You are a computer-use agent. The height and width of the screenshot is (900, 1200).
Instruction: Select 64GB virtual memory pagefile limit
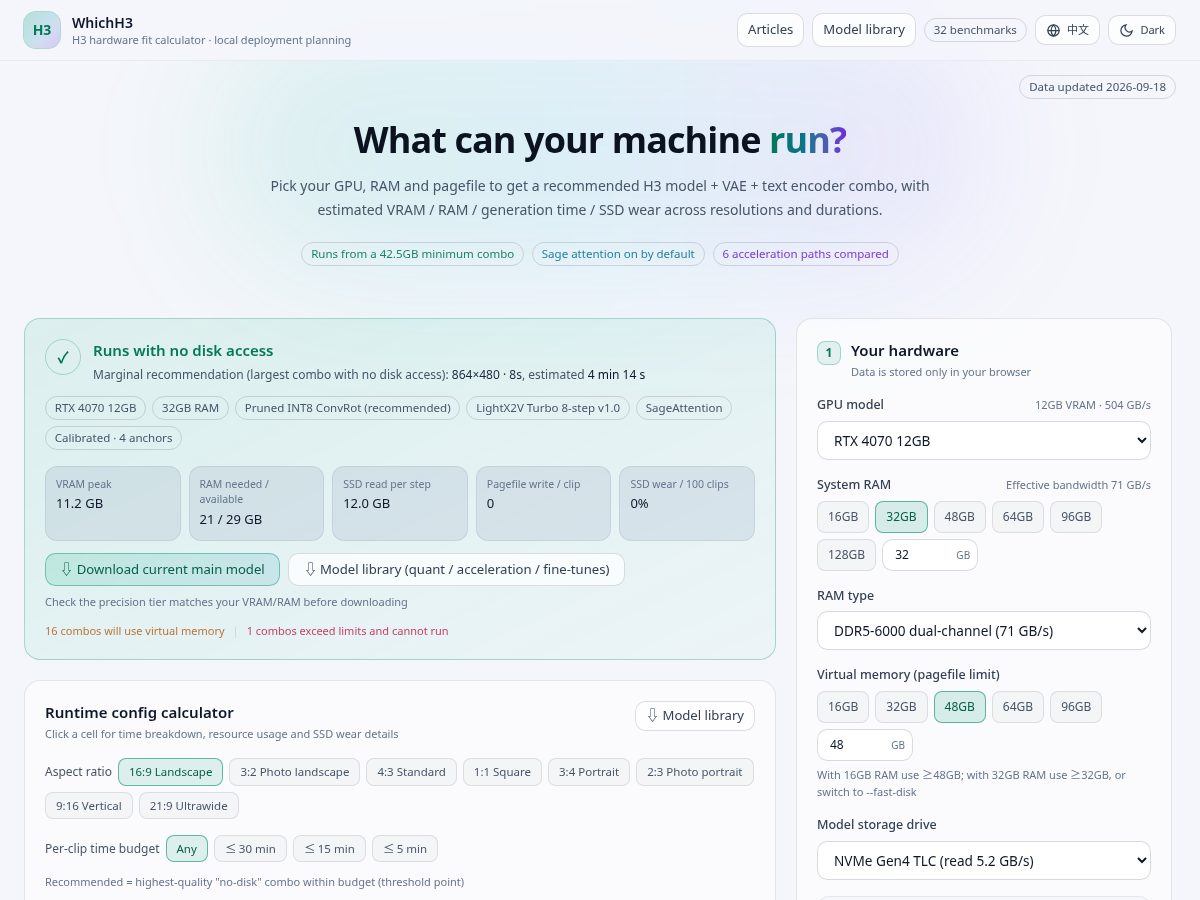[1017, 706]
